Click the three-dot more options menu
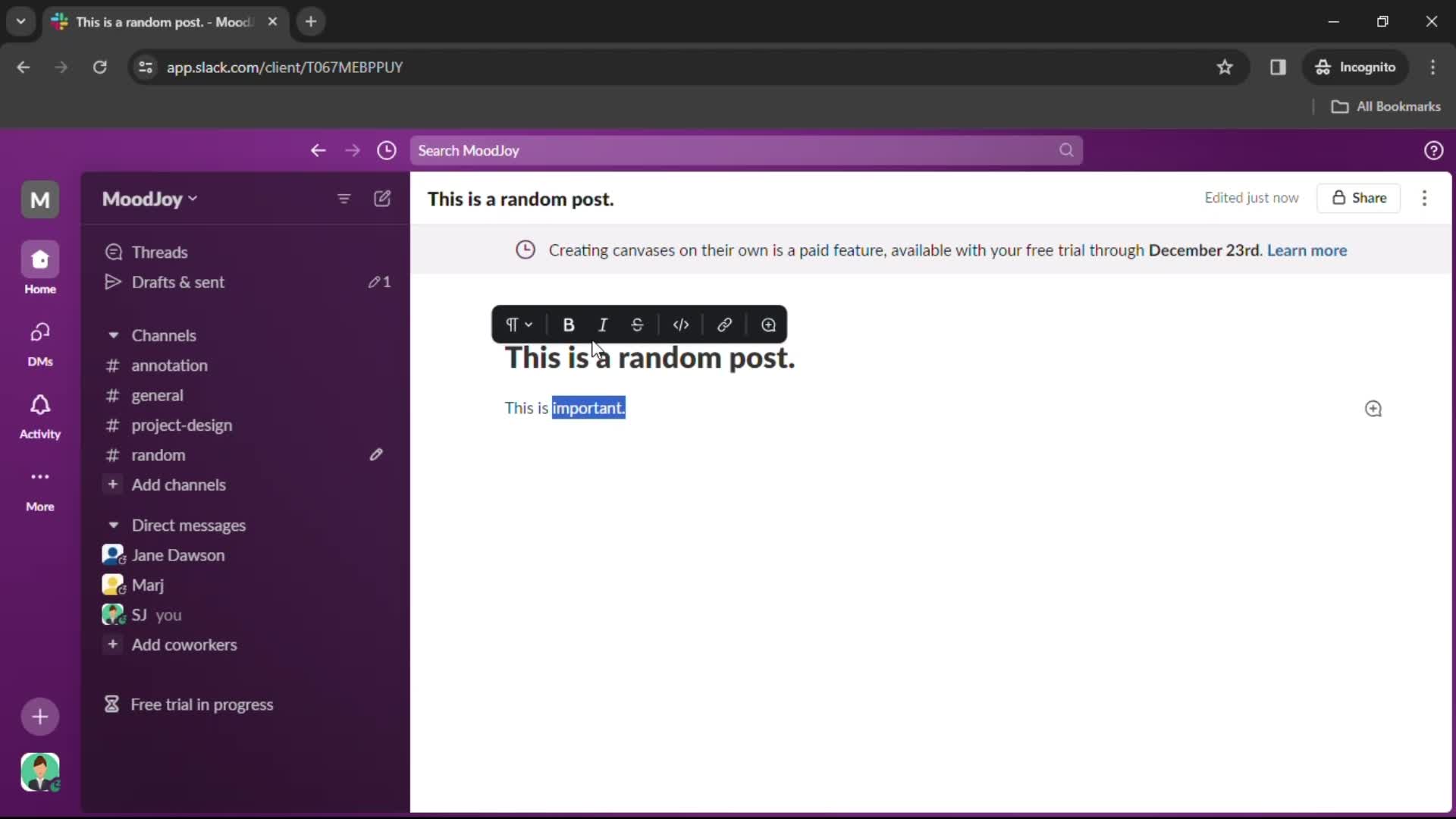The width and height of the screenshot is (1456, 819). tap(1425, 197)
